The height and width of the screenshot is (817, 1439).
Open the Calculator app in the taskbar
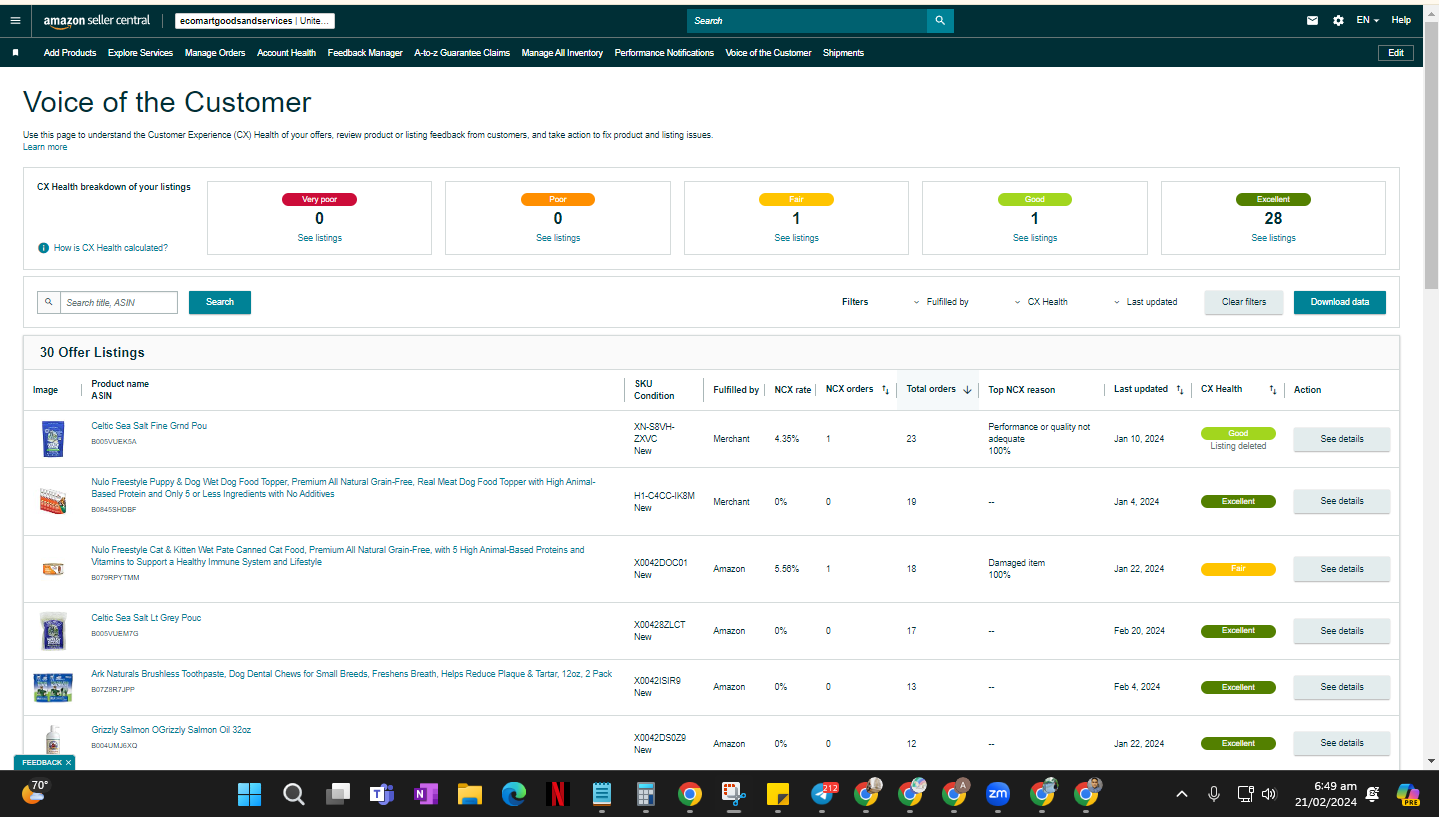646,794
